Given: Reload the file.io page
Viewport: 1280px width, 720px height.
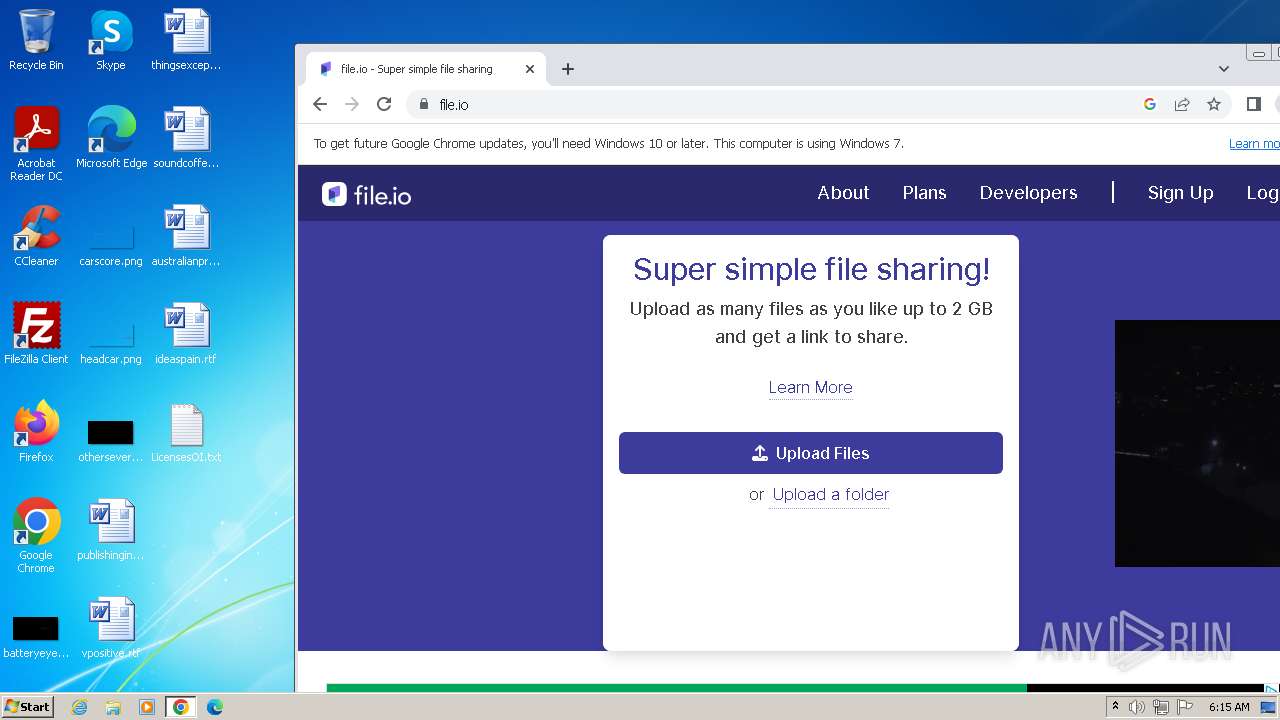Looking at the screenshot, I should 384,104.
